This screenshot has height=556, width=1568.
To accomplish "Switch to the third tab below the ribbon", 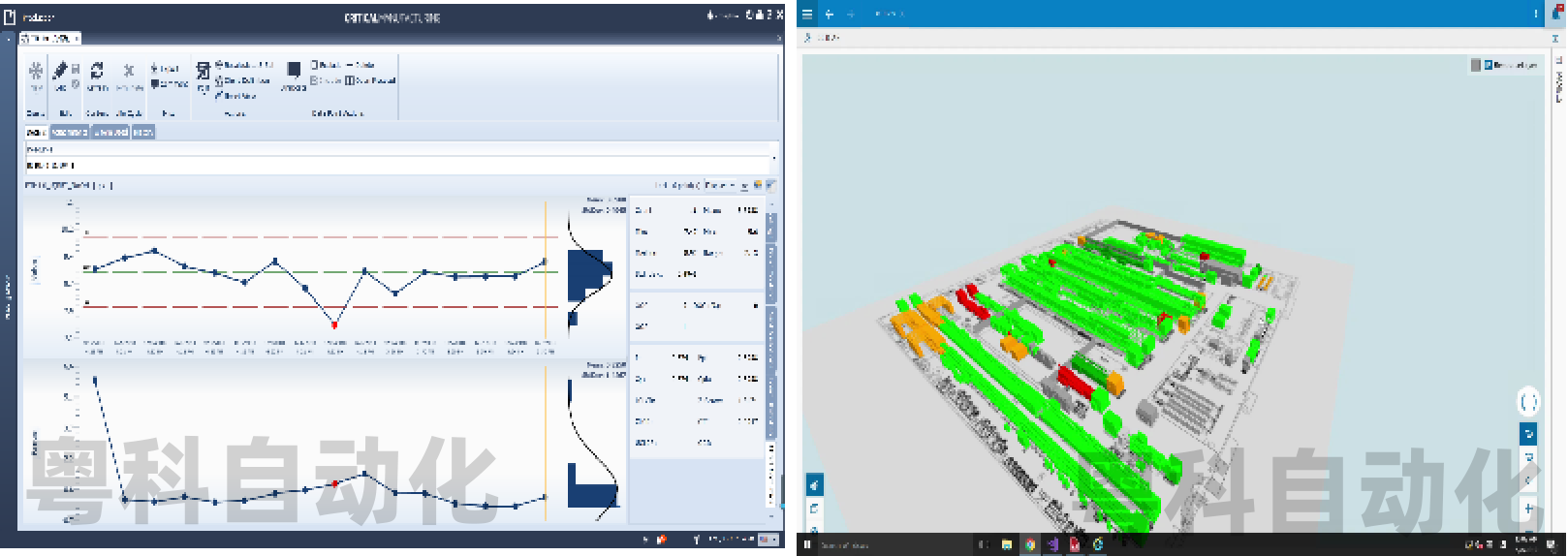I will 110,132.
